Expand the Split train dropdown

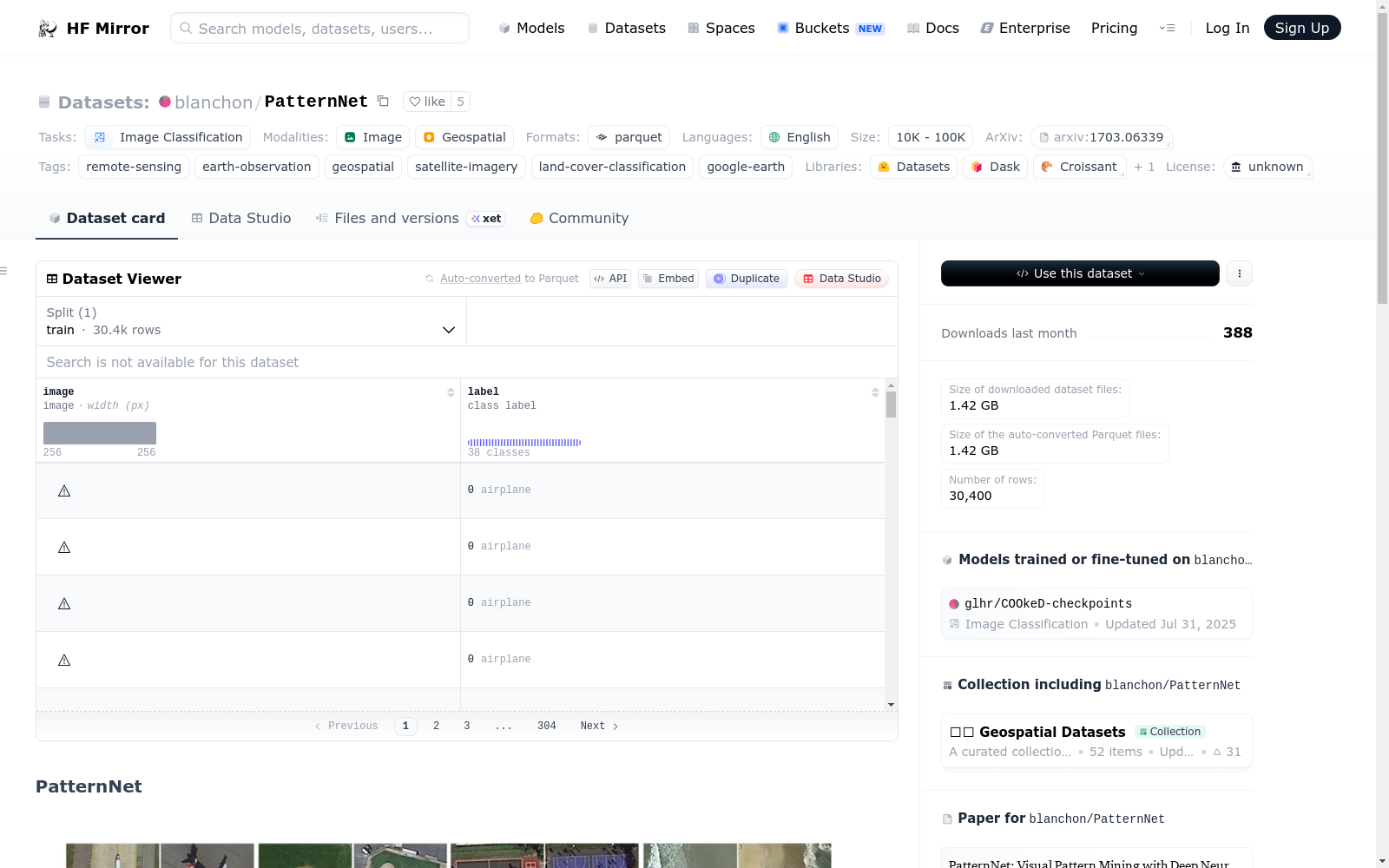[251, 321]
